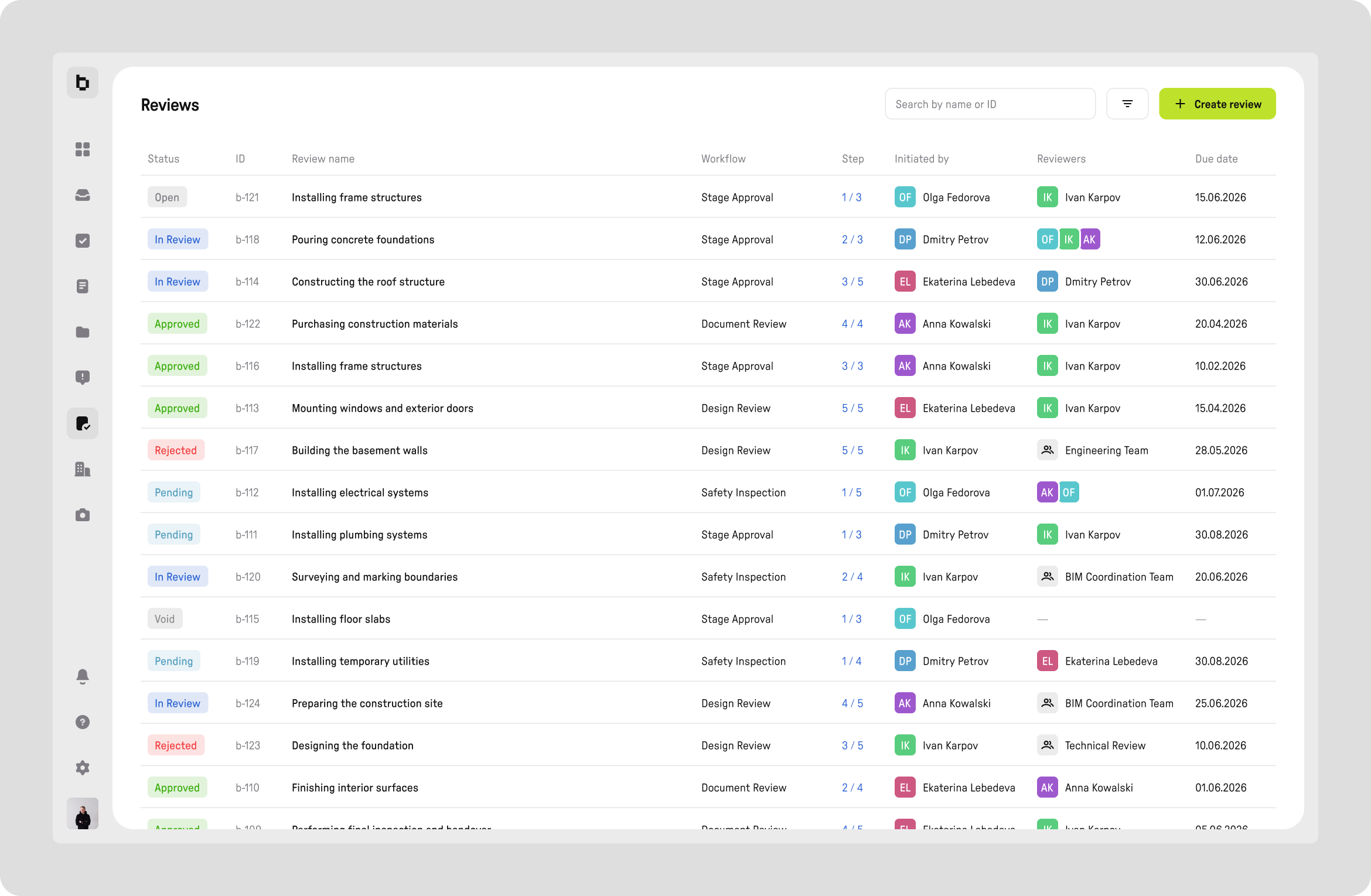This screenshot has height=896, width=1371.
Task: Click Technical Review reviewer group
Action: 1091,745
